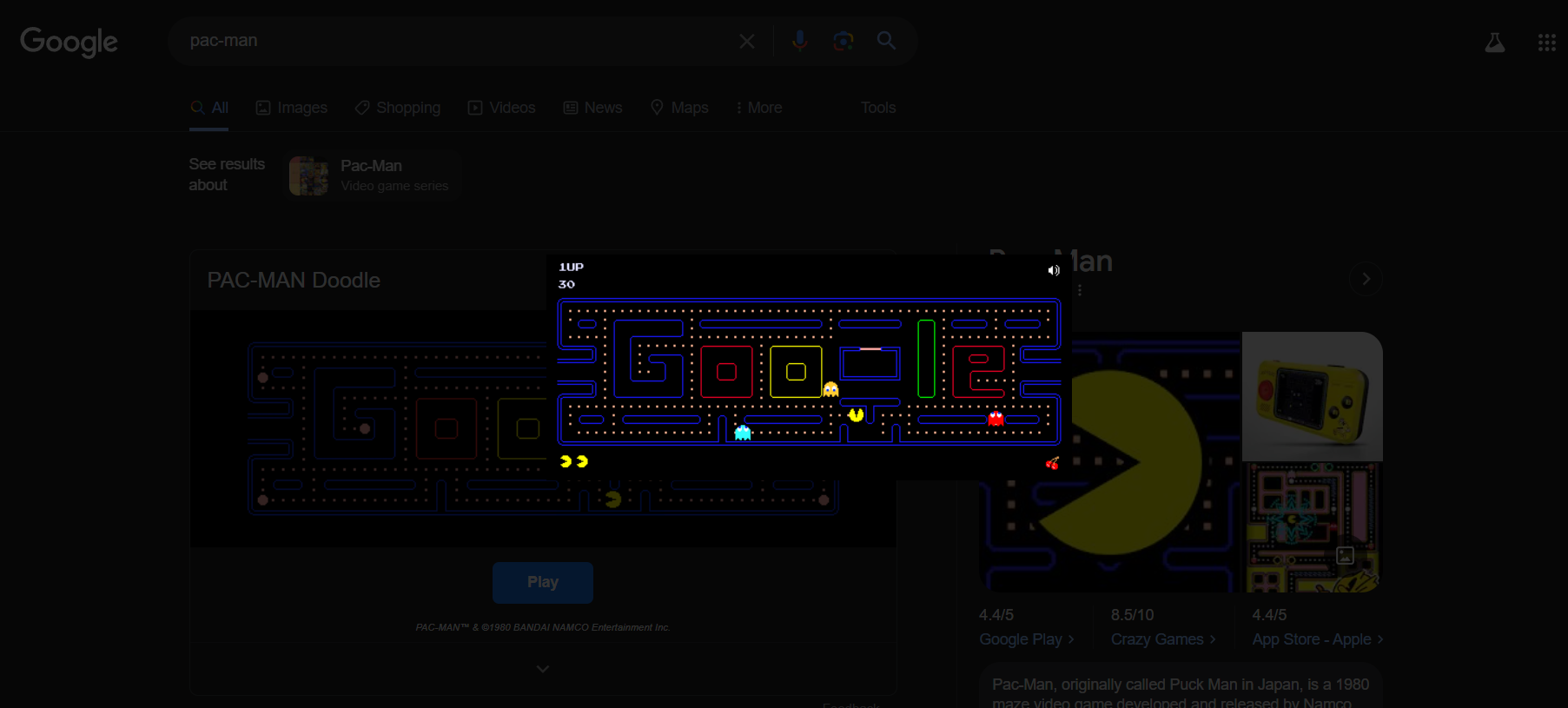The image size is (1568, 708).
Task: Expand doodle card with down chevron
Action: point(543,669)
